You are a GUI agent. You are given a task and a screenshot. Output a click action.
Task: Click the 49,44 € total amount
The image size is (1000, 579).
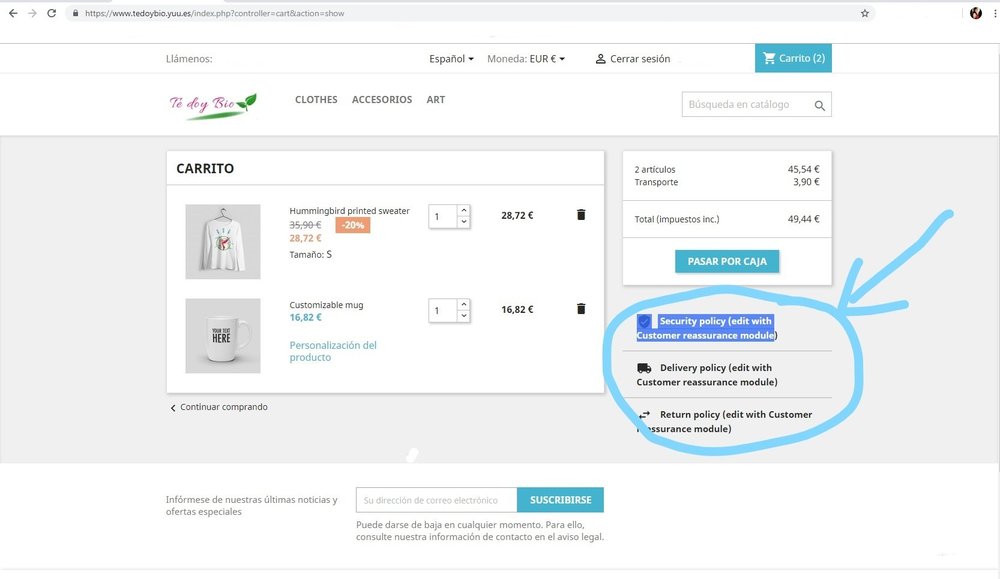804,219
